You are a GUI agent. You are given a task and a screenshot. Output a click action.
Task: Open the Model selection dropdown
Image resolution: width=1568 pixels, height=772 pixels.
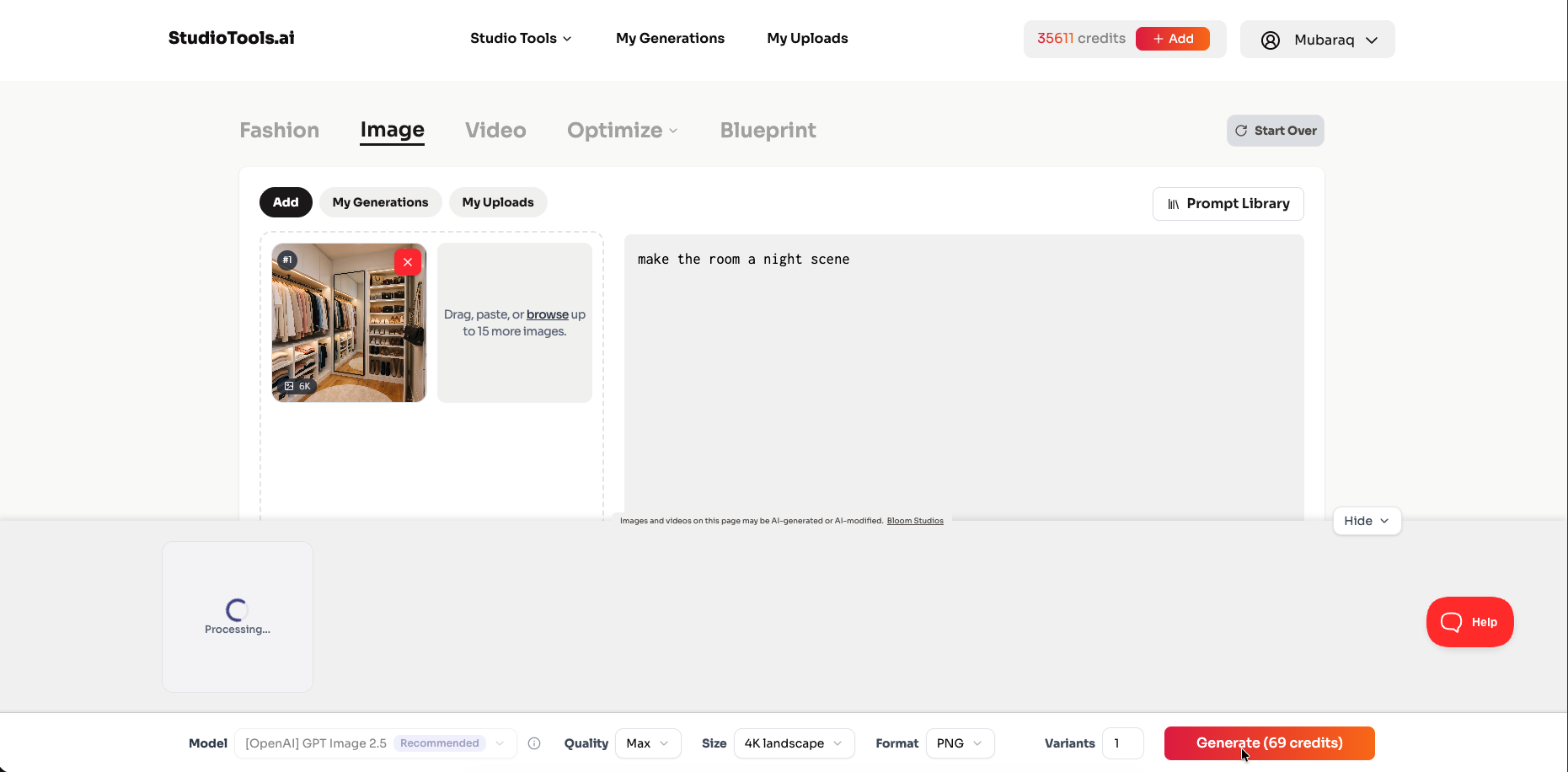(x=376, y=743)
